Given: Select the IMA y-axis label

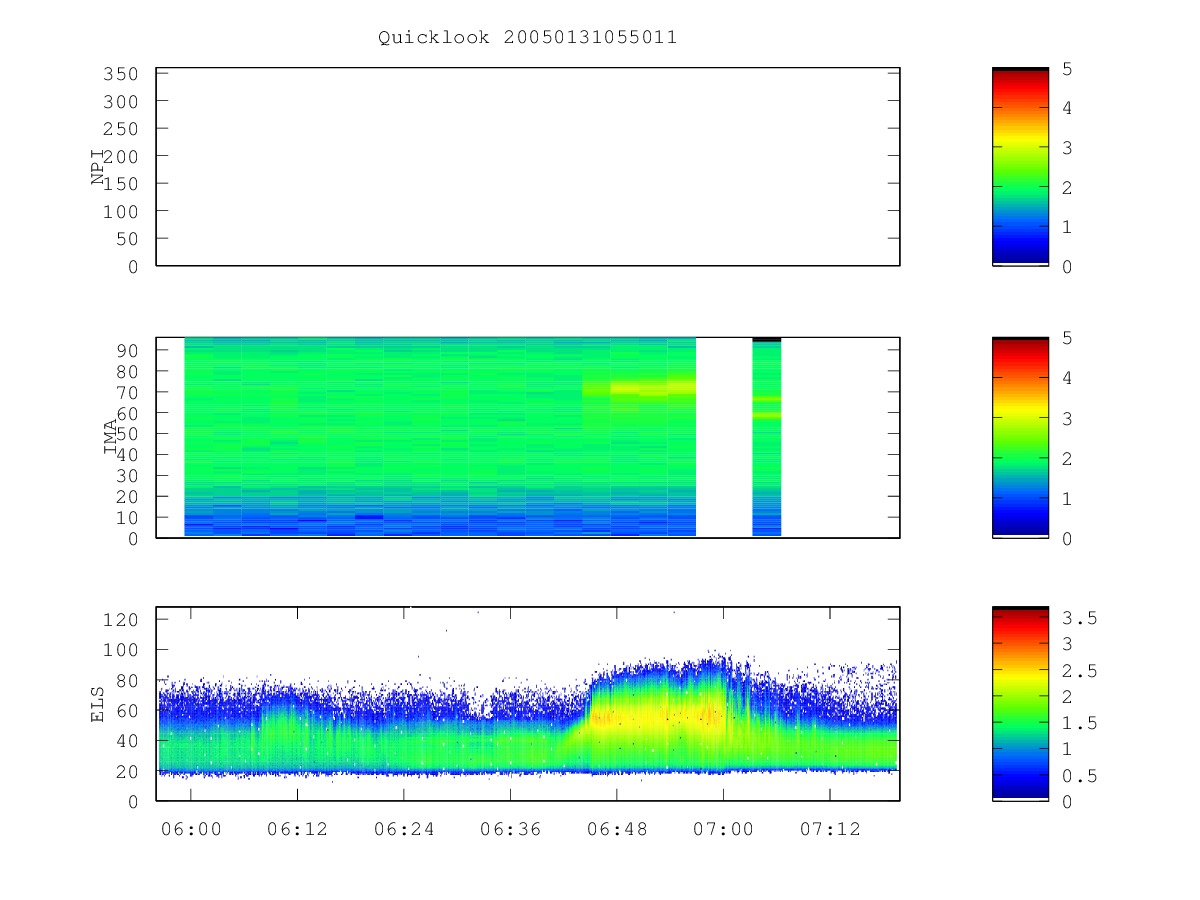Looking at the screenshot, I should click(x=111, y=437).
